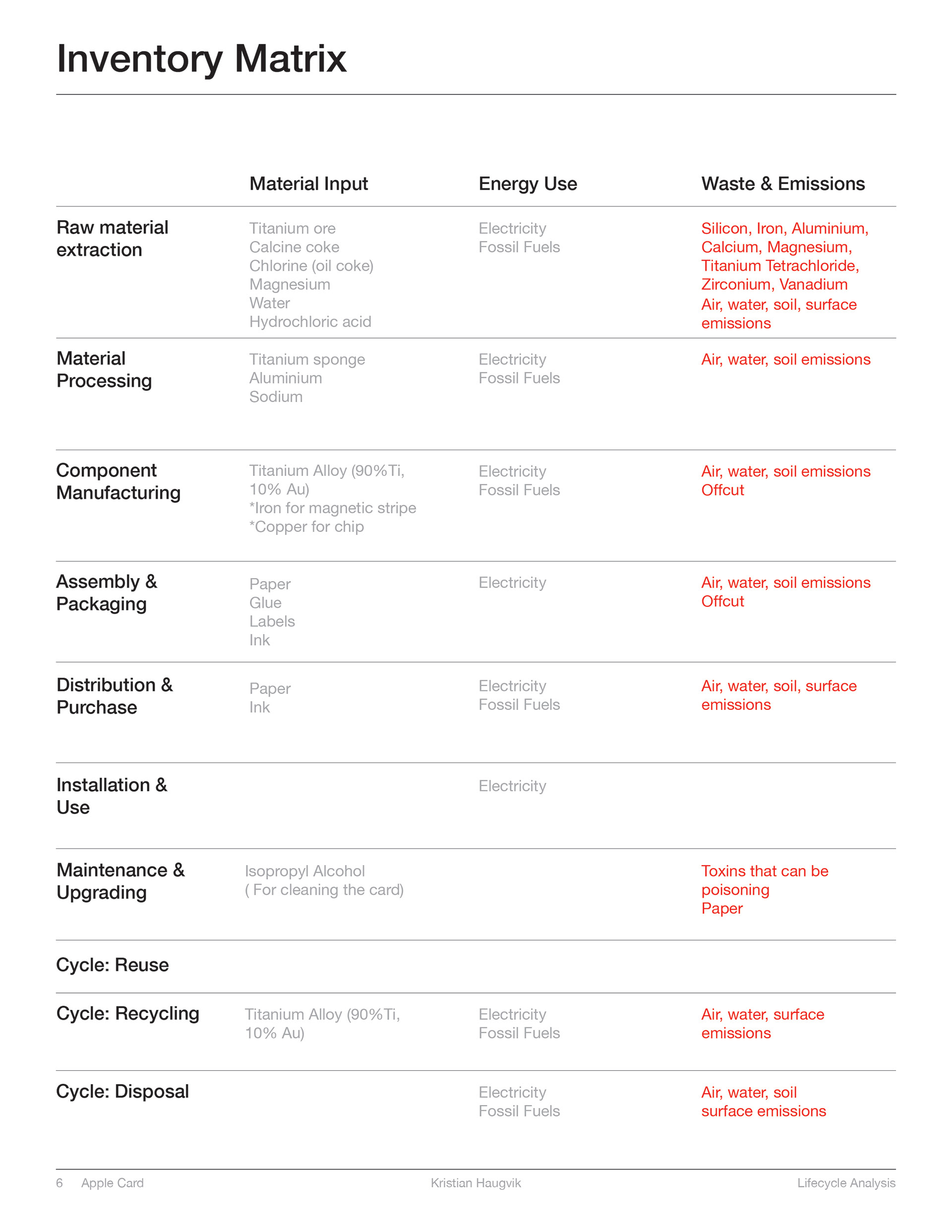Select the Material Processing row label
Image resolution: width=952 pixels, height=1232 pixels.
pyautogui.click(x=104, y=369)
